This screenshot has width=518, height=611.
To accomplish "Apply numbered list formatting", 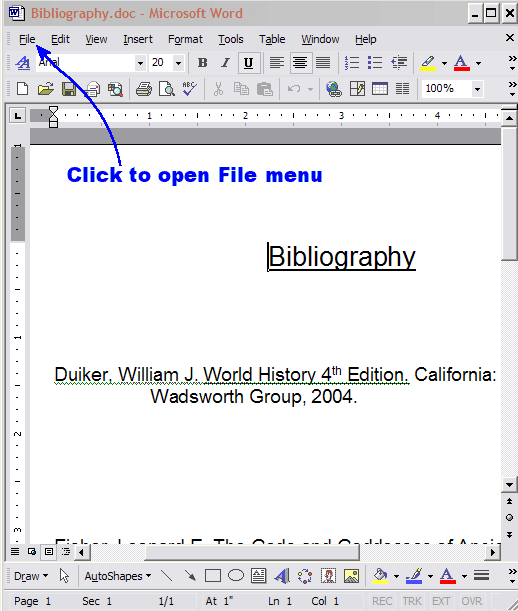I will click(352, 63).
